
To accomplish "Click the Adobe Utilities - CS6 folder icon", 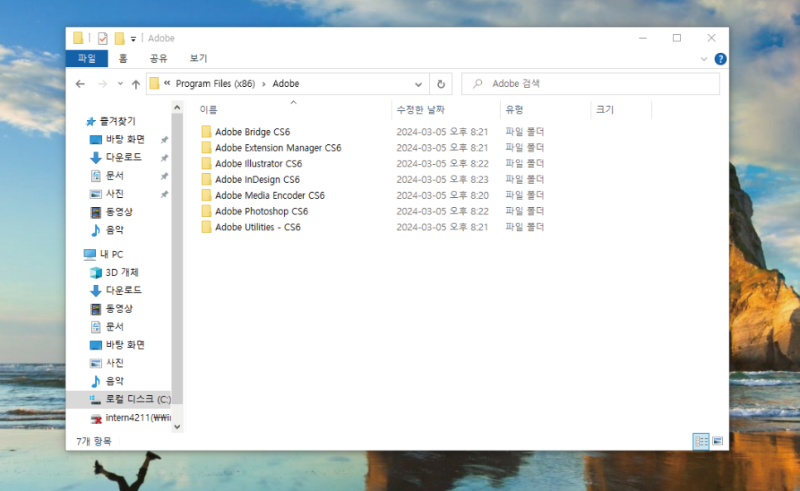I will pos(206,227).
